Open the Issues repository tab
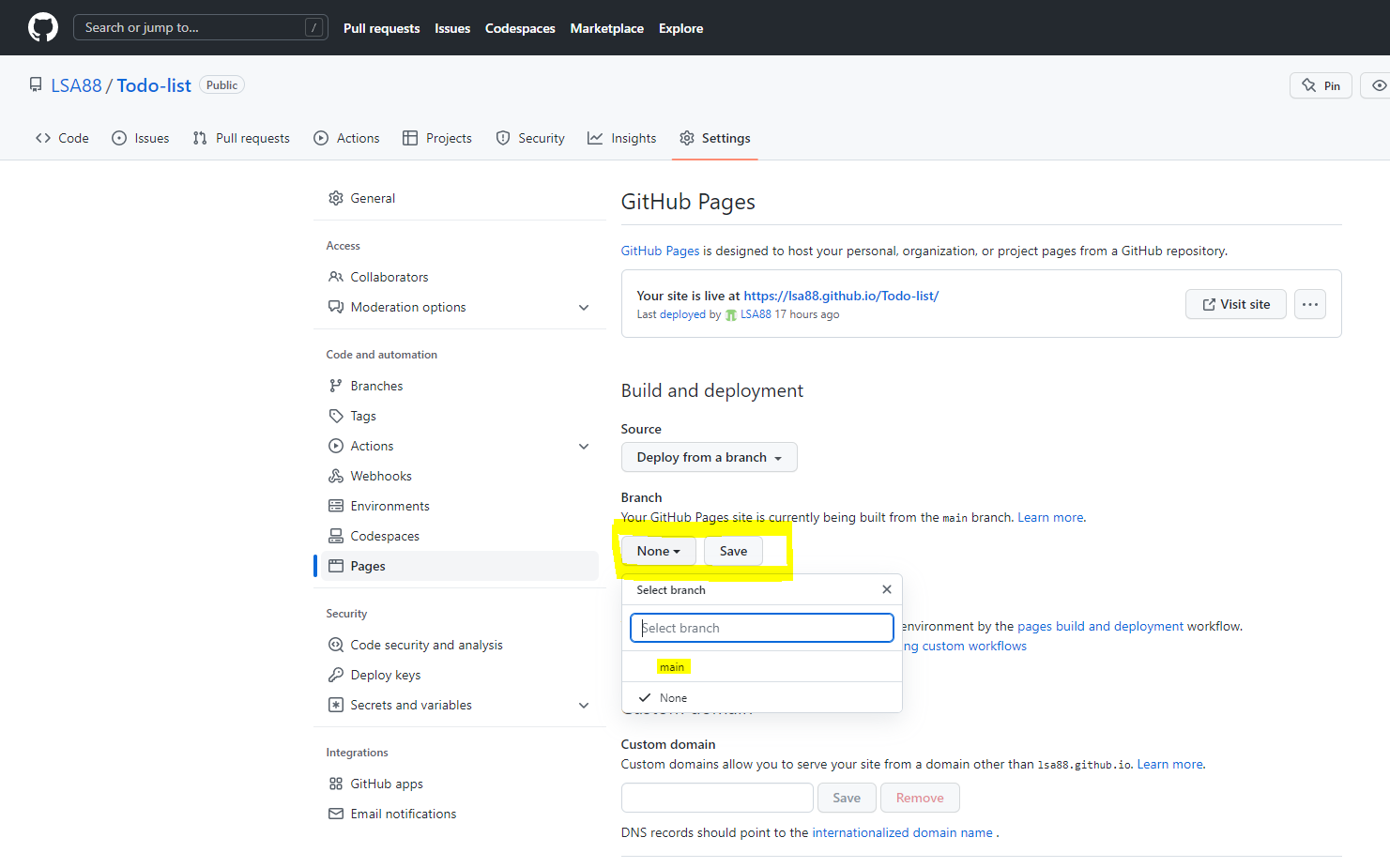 coord(141,138)
